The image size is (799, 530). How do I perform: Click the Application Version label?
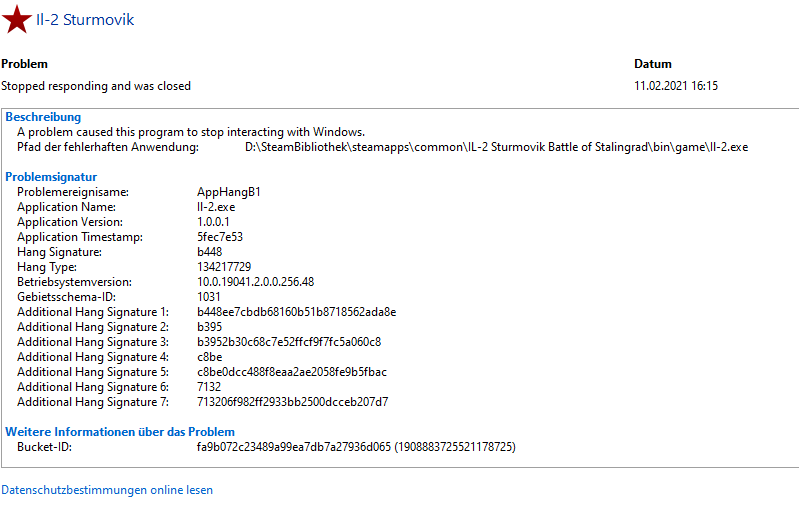(x=70, y=222)
